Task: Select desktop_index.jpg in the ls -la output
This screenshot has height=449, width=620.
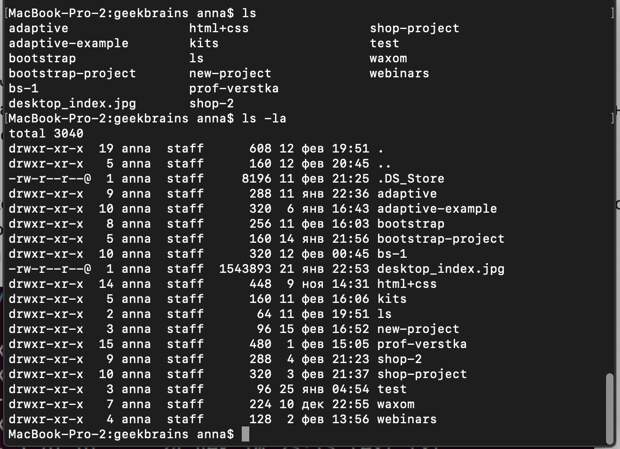Action: click(440, 269)
